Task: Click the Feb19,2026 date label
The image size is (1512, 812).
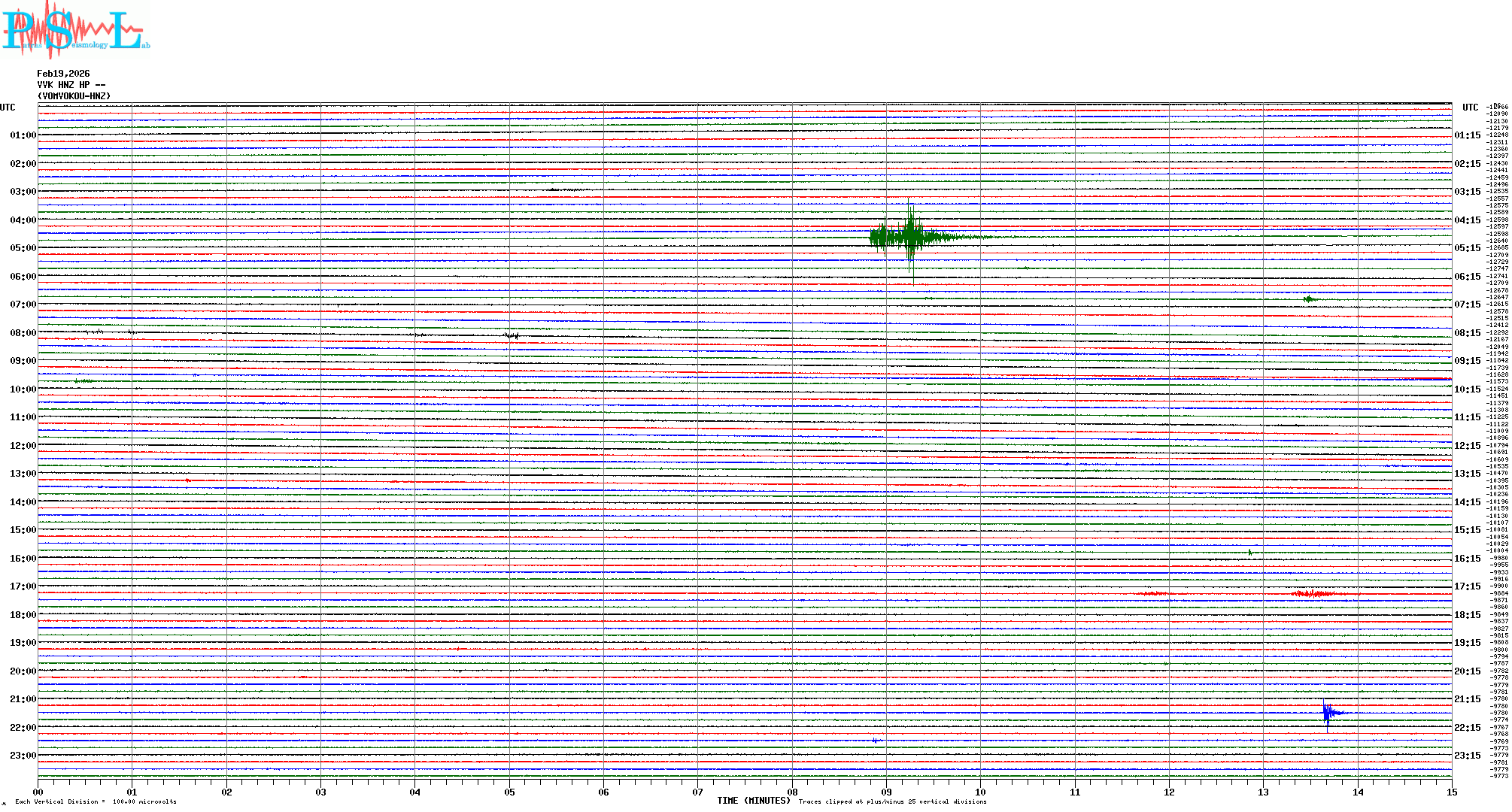Action: tap(63, 74)
